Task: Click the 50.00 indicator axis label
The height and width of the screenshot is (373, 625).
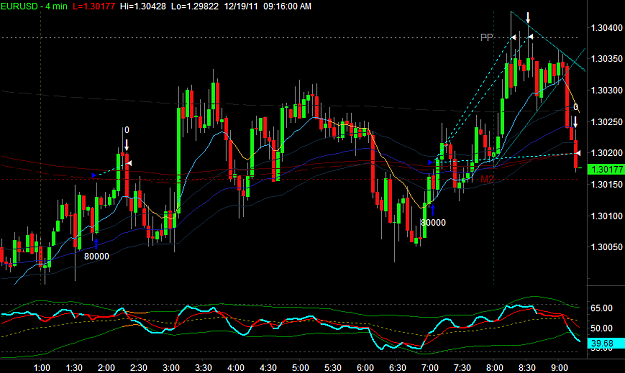Action: (x=601, y=328)
